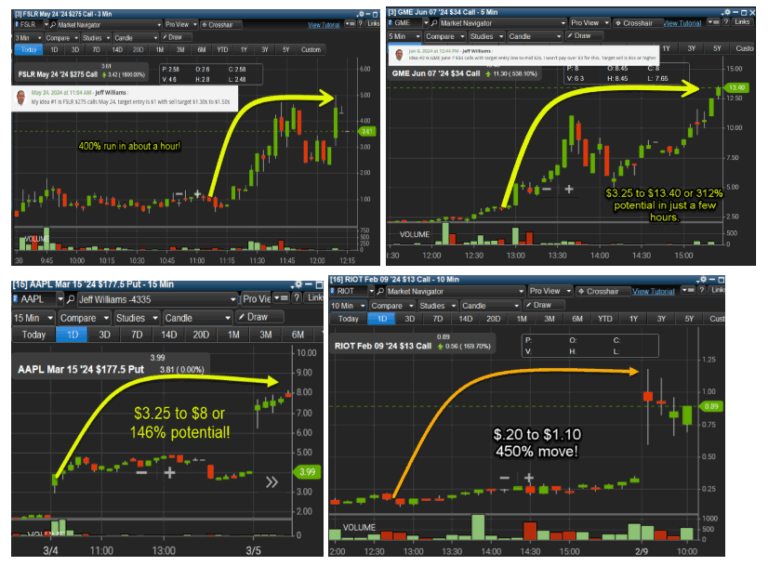Select the 20D range tab in the AAPL window
Screen dimensions: 768x566
[x=201, y=335]
